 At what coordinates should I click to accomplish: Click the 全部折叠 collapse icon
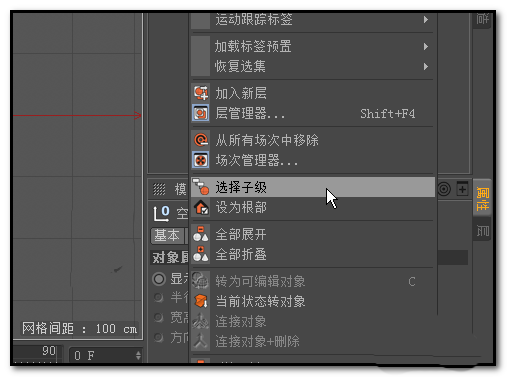[x=201, y=254]
